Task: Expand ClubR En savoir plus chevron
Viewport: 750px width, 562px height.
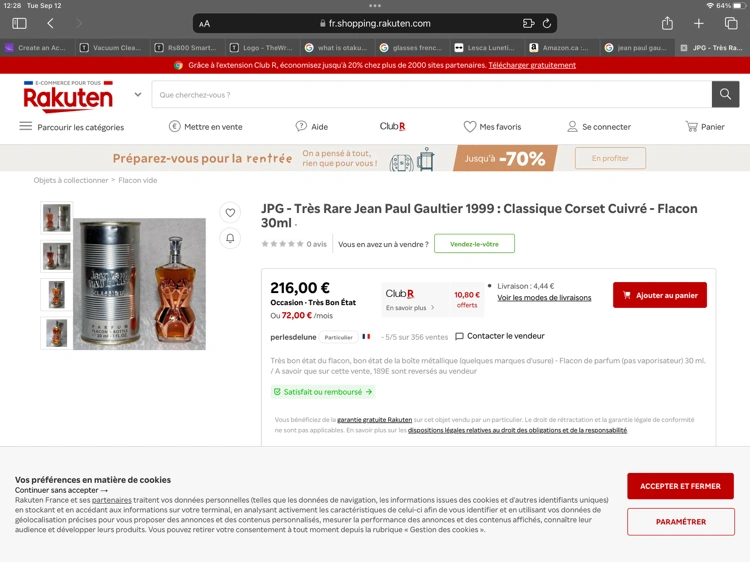Action: coord(432,308)
